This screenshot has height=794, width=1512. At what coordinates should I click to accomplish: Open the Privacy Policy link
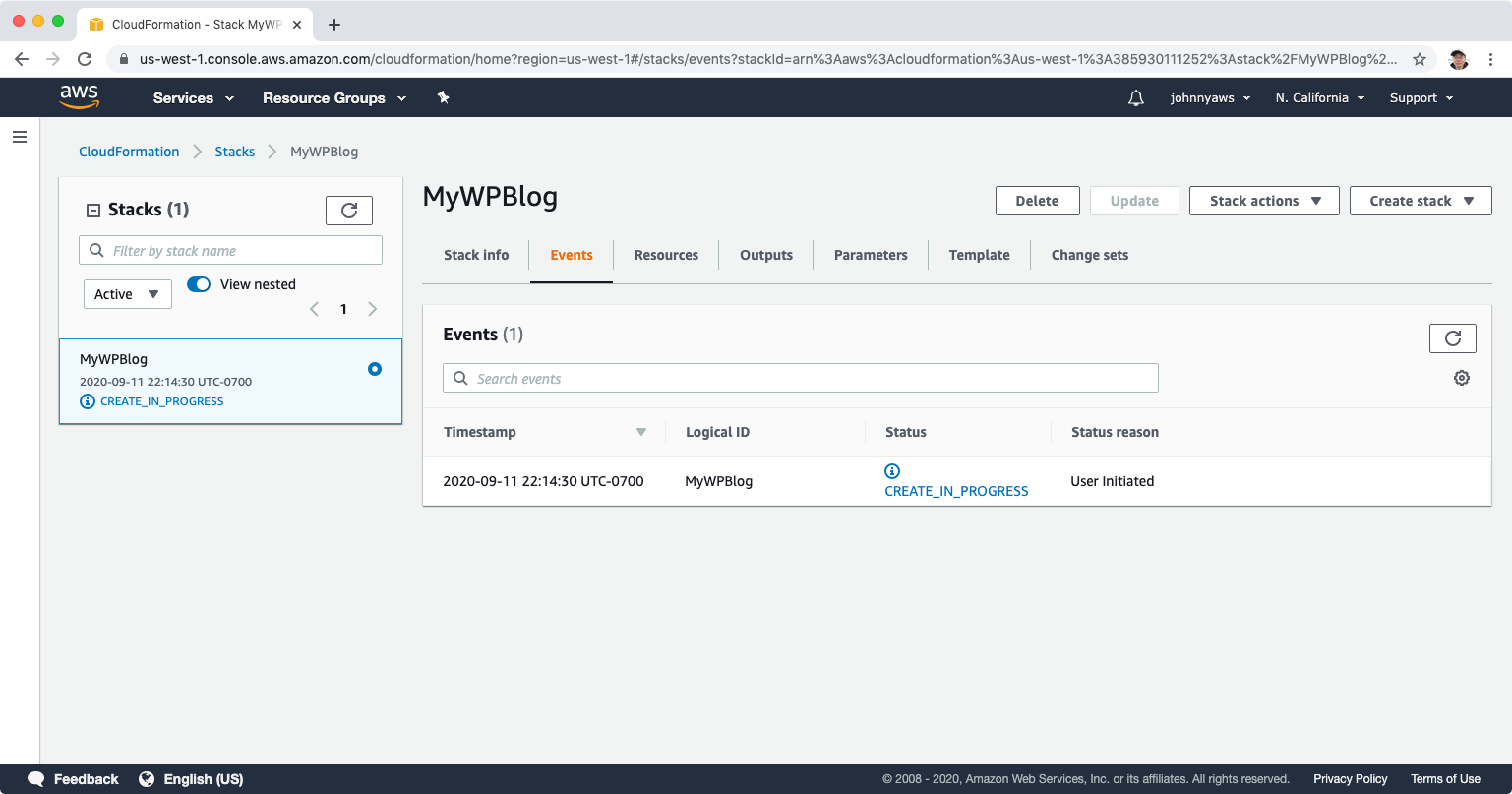coord(1350,779)
